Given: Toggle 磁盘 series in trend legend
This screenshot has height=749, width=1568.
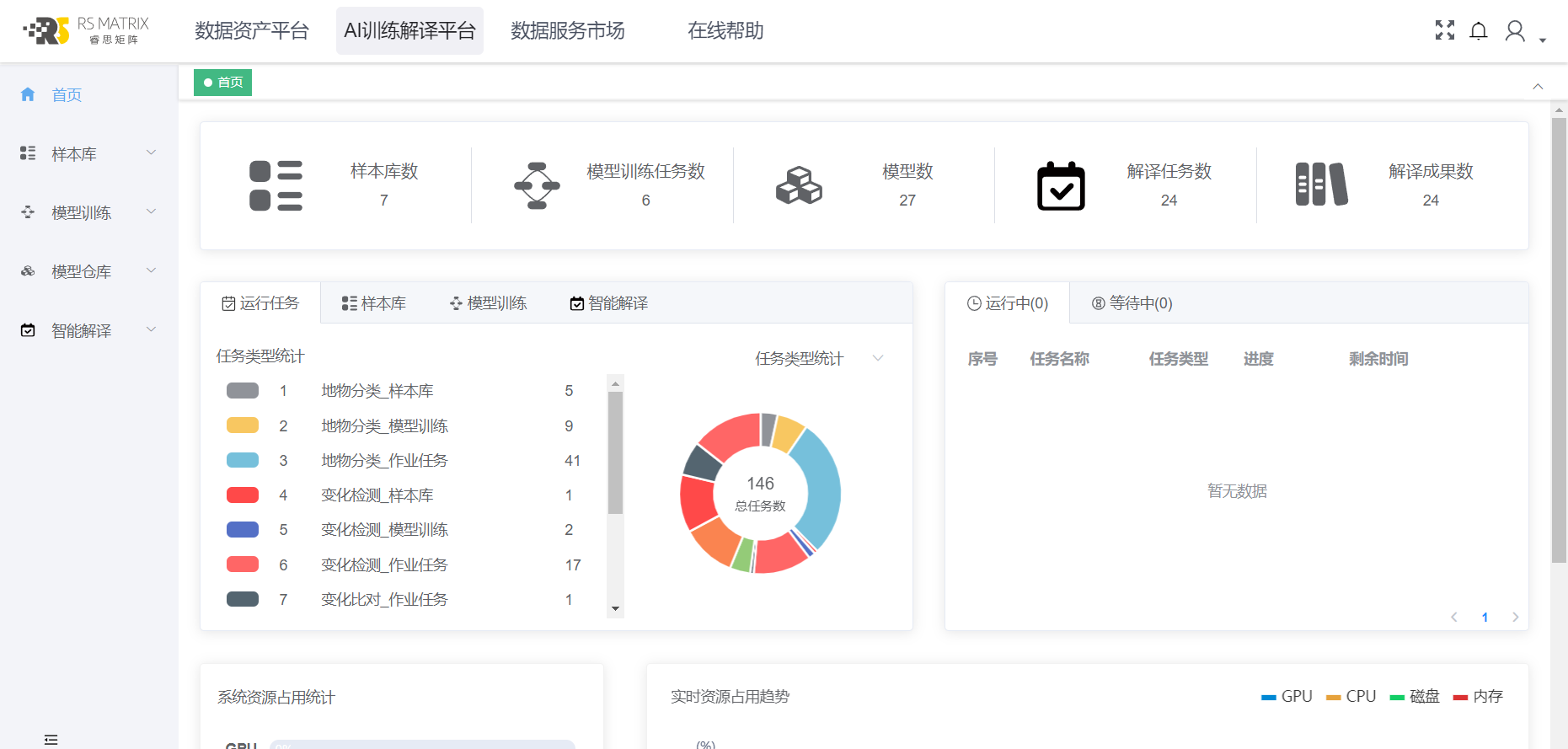Looking at the screenshot, I should click(1415, 697).
